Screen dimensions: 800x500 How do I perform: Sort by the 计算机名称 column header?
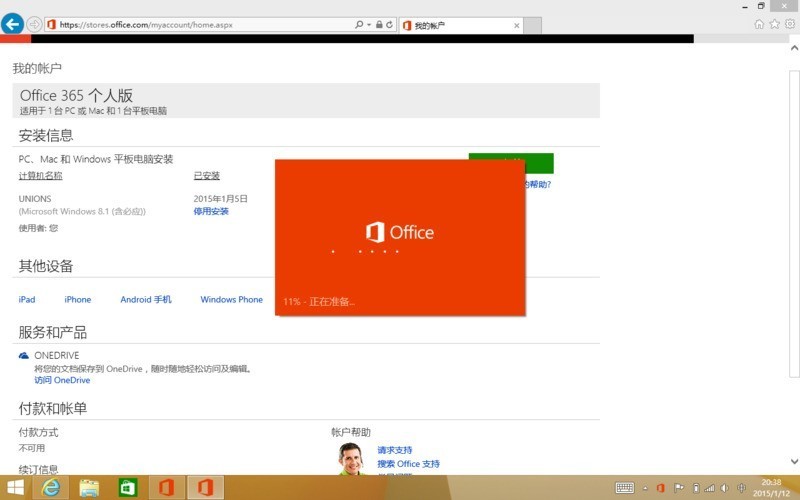40,176
